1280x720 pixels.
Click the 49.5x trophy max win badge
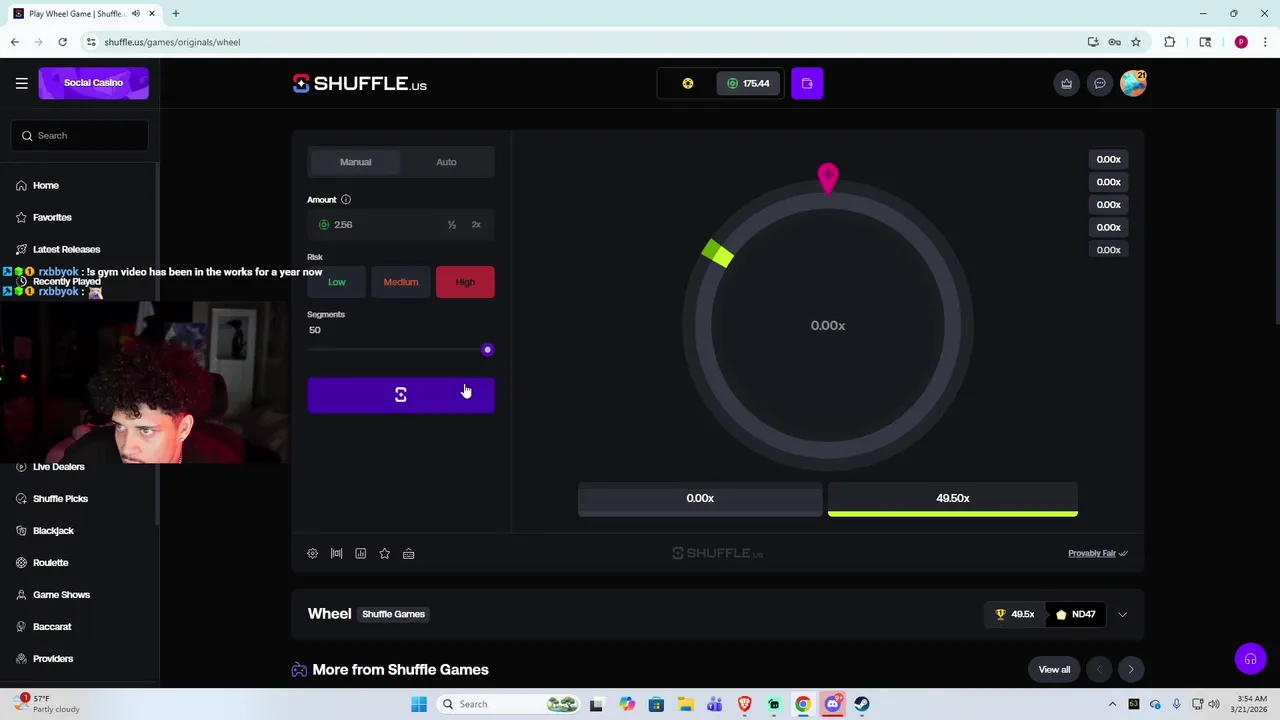tap(1015, 615)
